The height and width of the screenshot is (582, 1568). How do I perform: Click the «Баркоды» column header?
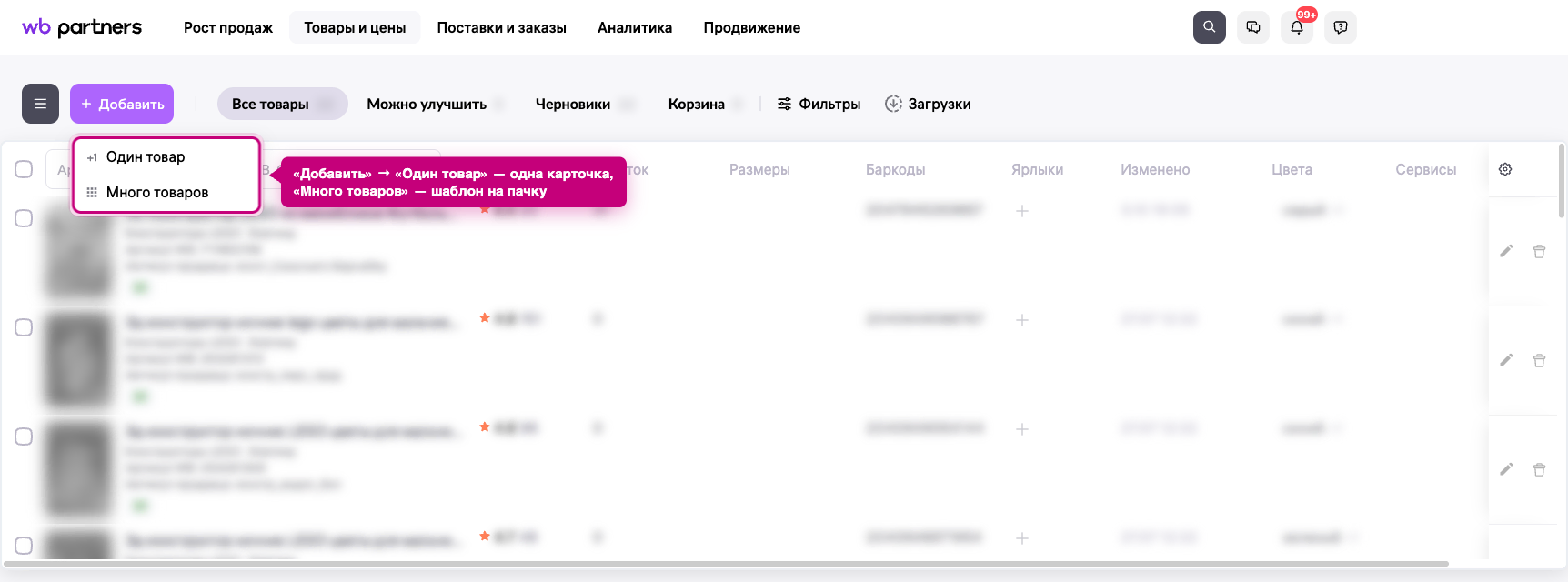click(896, 169)
